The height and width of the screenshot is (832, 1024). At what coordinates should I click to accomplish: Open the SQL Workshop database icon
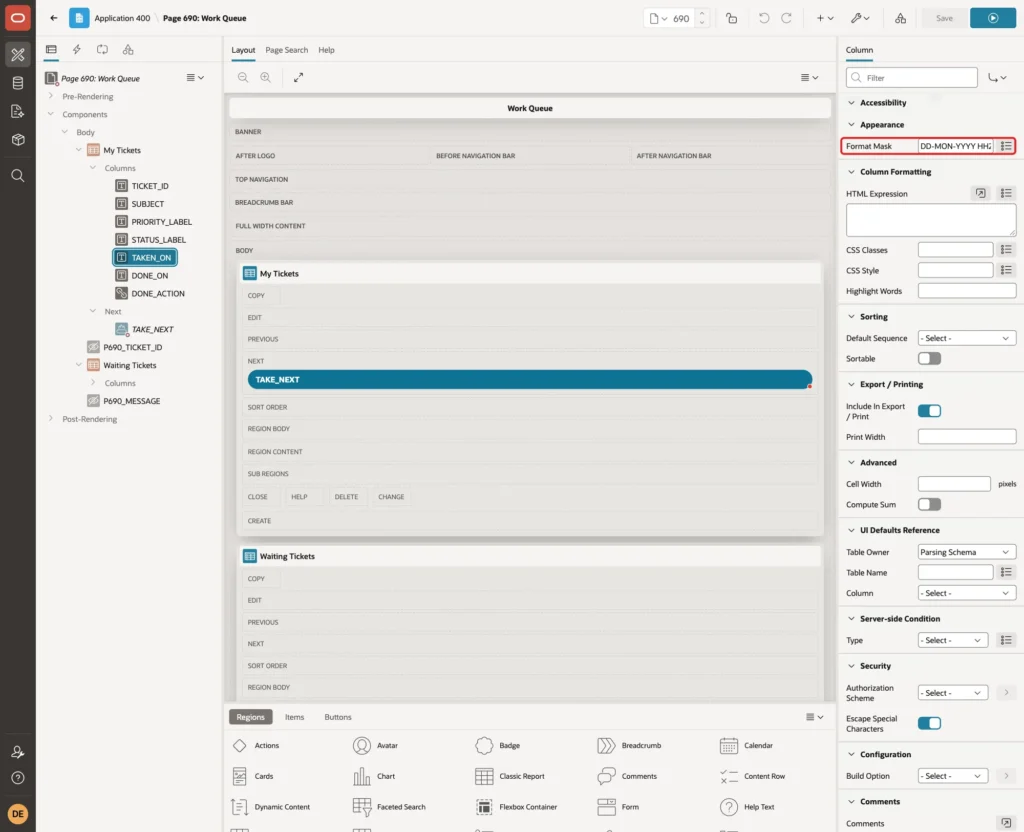(x=18, y=83)
